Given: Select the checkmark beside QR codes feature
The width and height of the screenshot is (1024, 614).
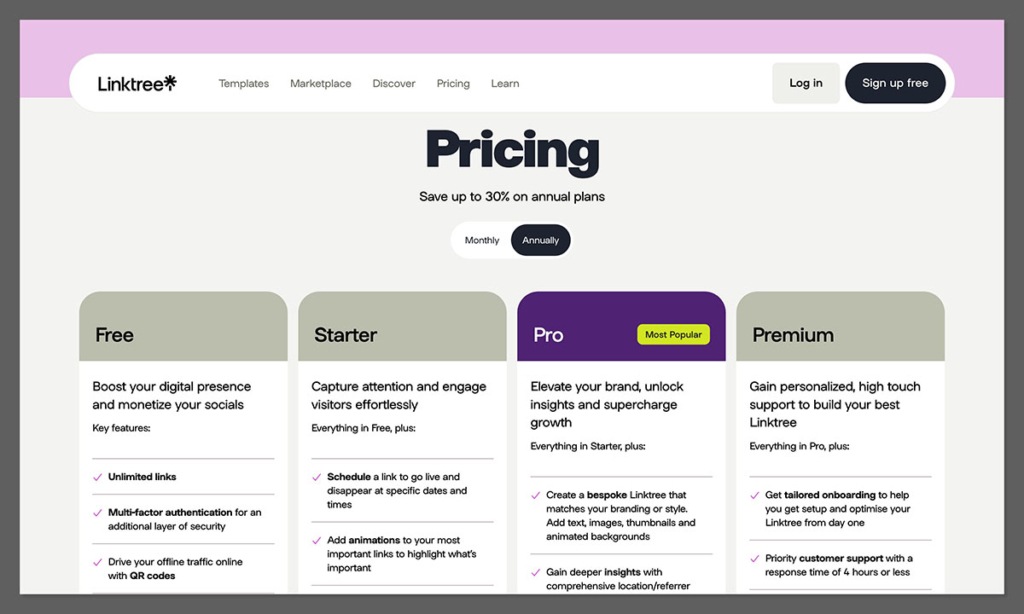Looking at the screenshot, I should point(95,562).
